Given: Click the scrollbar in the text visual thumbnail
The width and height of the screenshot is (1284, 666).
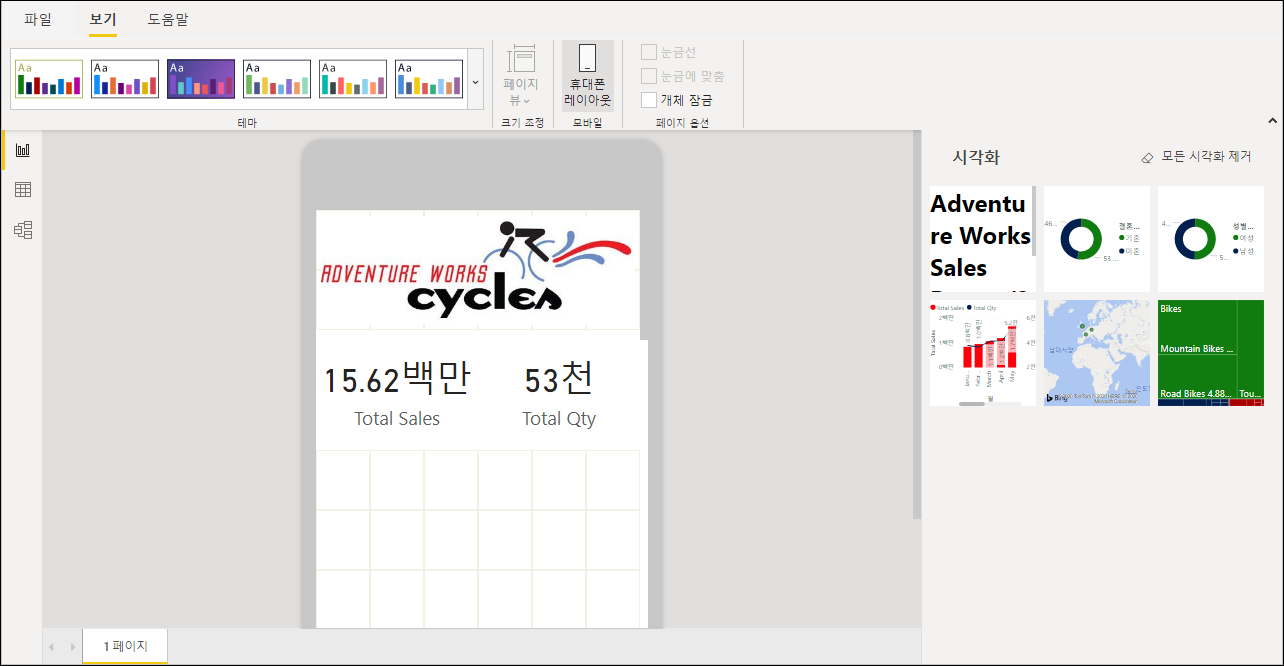Looking at the screenshot, I should coord(1034,222).
